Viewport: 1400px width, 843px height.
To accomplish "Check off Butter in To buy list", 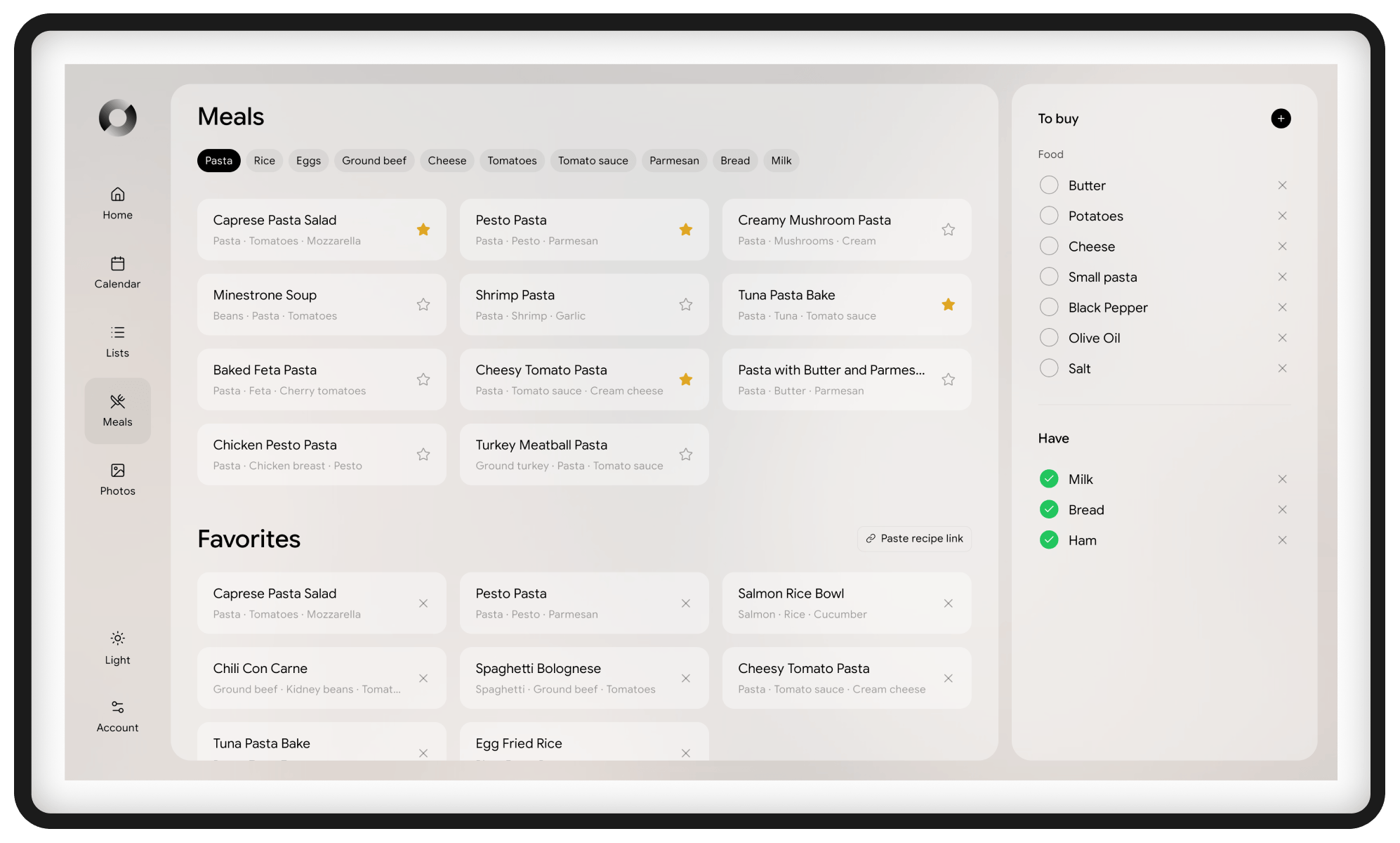I will coord(1049,185).
